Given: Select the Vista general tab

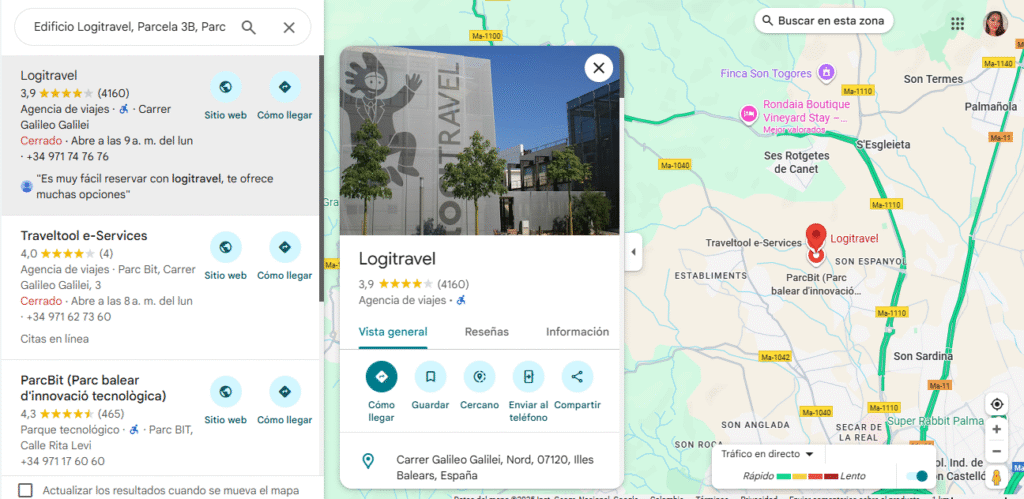Looking at the screenshot, I should coord(393,332).
